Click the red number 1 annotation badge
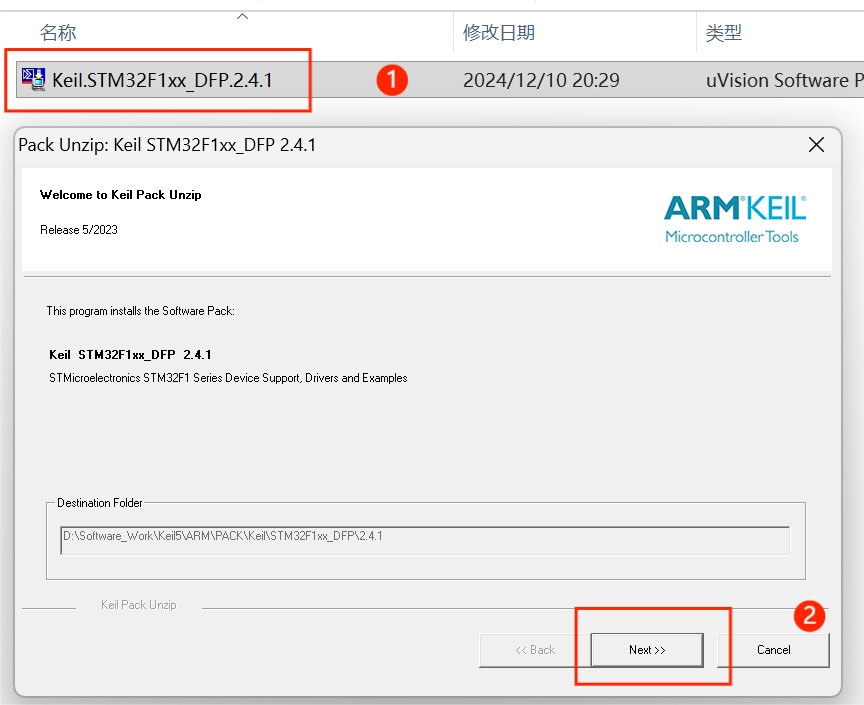The height and width of the screenshot is (705, 864). [x=392, y=80]
